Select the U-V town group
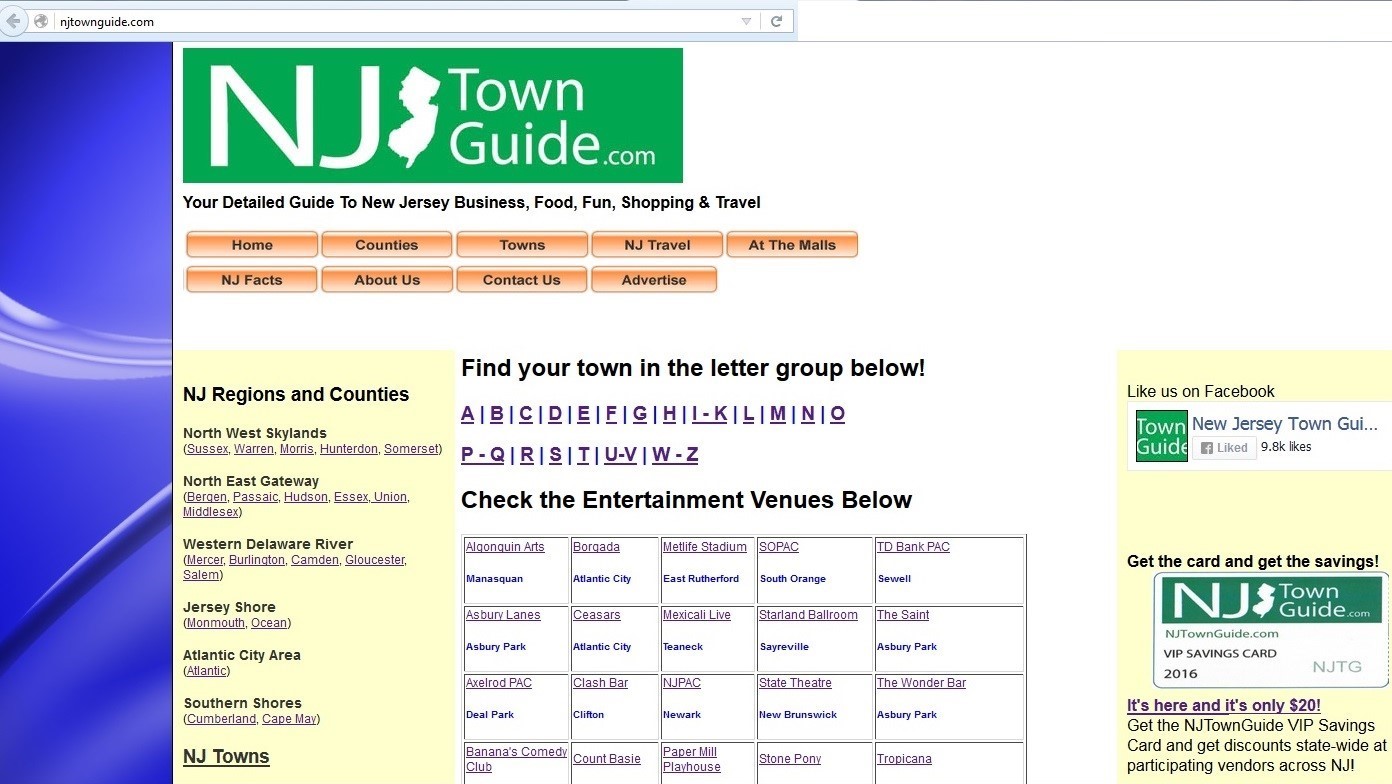 coord(620,455)
